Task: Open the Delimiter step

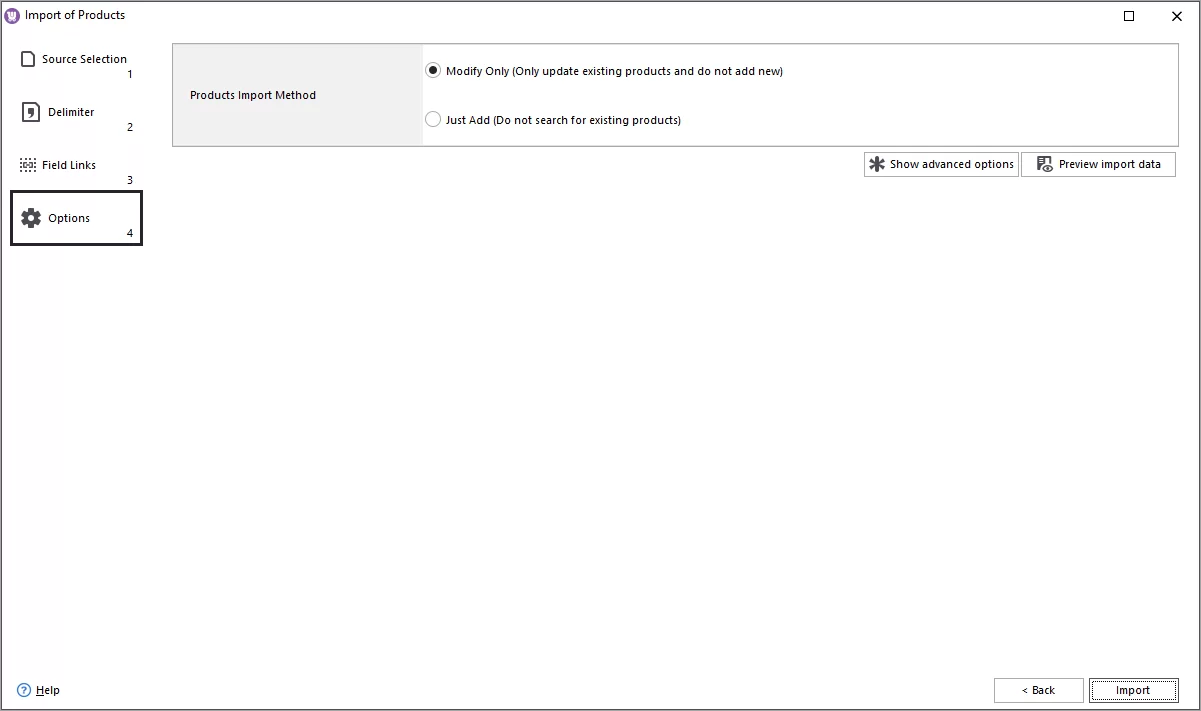Action: click(x=70, y=112)
